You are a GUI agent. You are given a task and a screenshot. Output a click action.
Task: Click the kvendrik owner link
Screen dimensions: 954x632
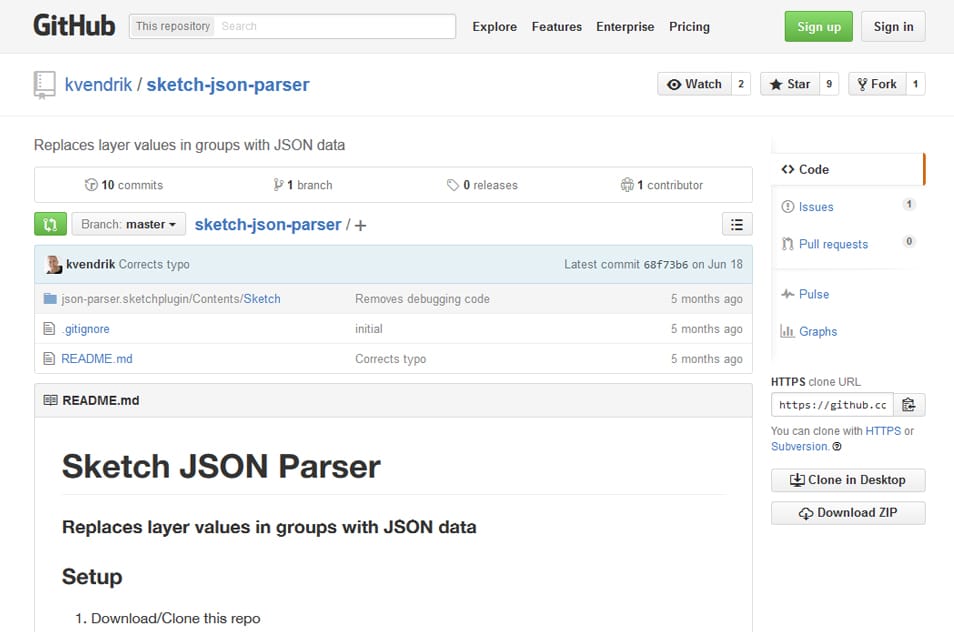(x=98, y=85)
